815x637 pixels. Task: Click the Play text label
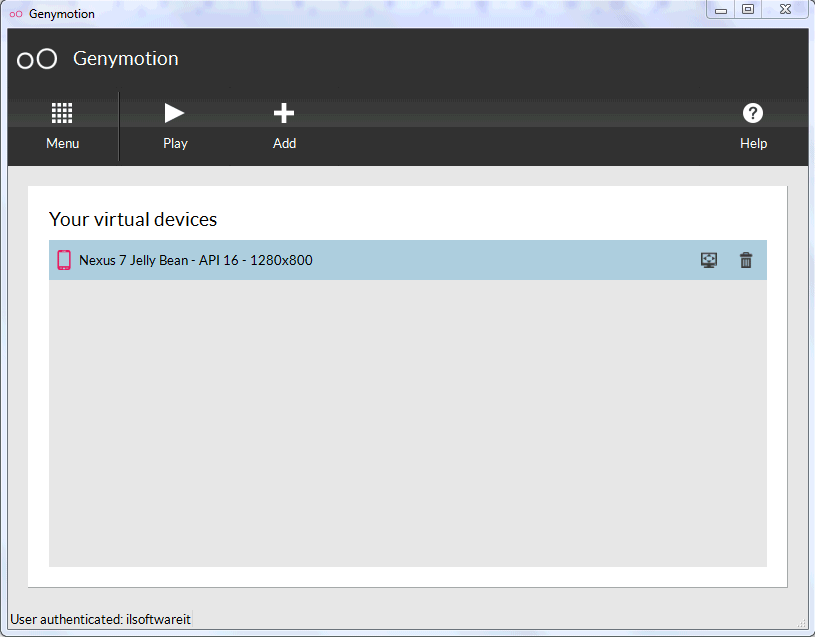coord(175,143)
